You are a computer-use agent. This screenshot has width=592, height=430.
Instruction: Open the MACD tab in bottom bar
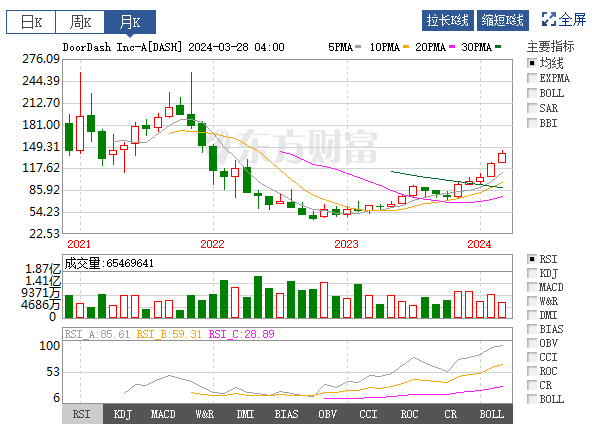click(x=163, y=414)
